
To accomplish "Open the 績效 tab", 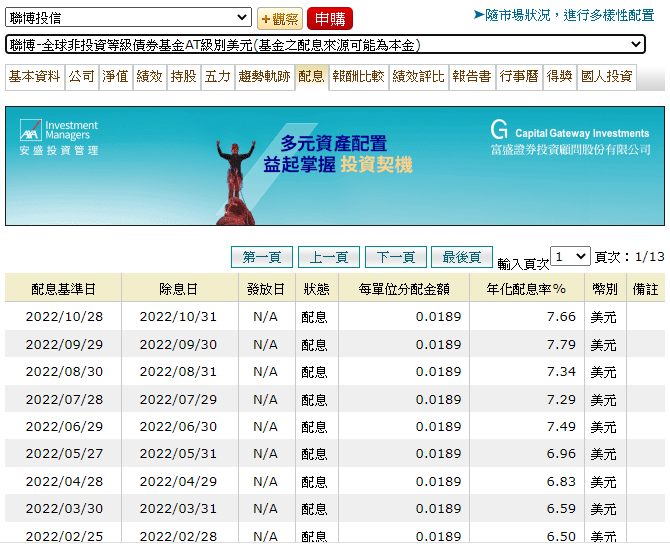I will (x=150, y=77).
